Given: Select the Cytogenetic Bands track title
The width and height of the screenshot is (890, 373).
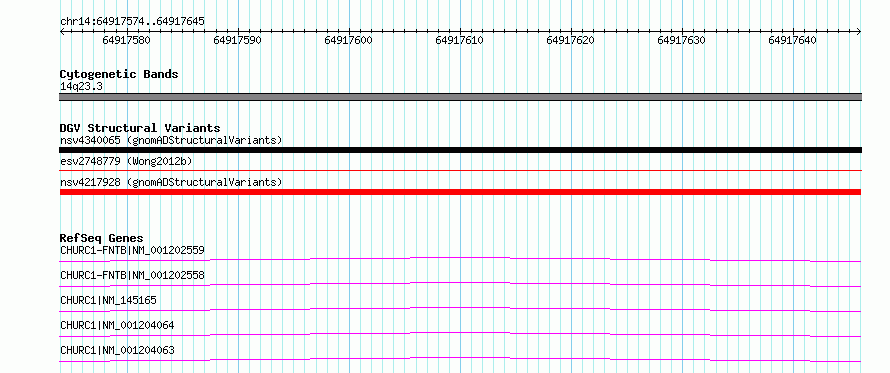Looking at the screenshot, I should click(x=119, y=74).
